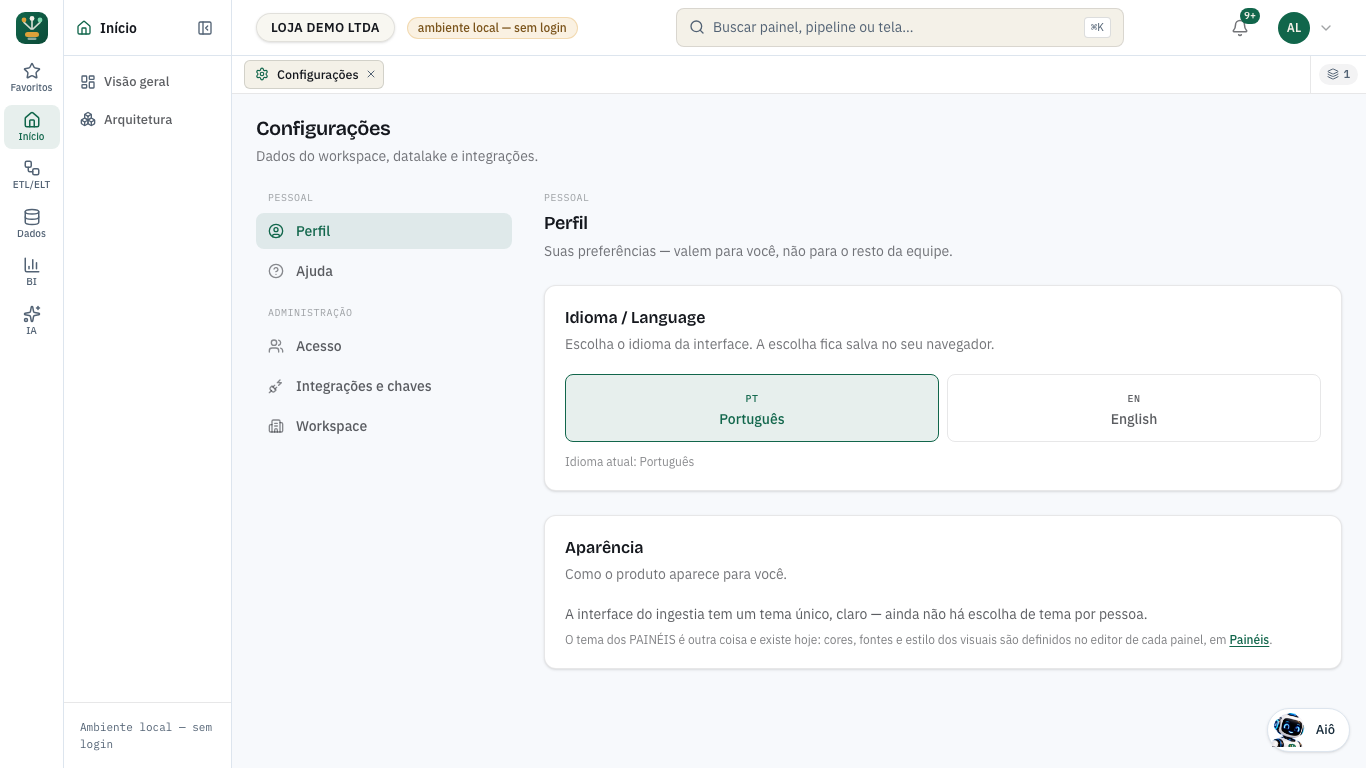Open Workspace settings

[x=384, y=426]
